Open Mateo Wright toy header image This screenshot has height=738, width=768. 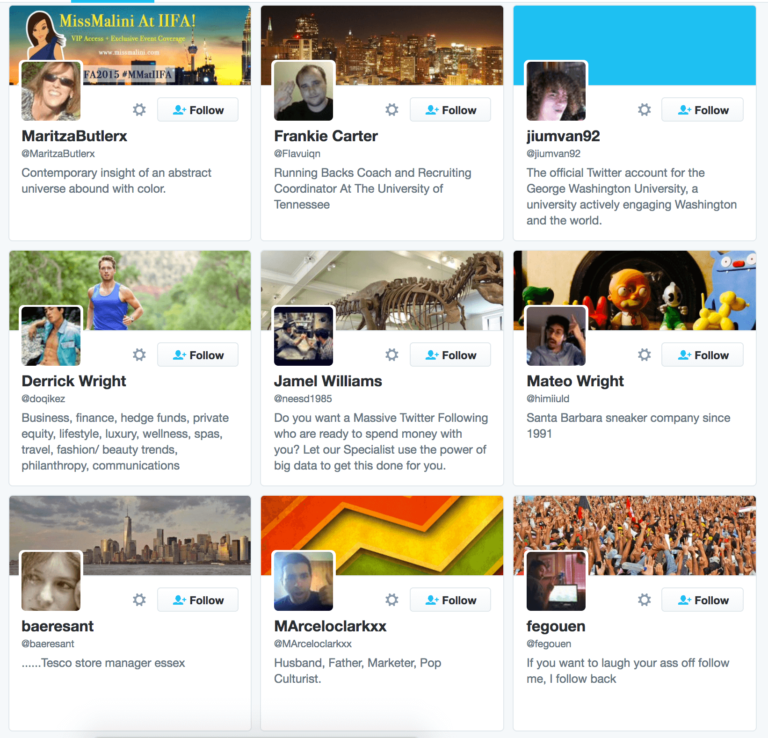click(x=634, y=290)
